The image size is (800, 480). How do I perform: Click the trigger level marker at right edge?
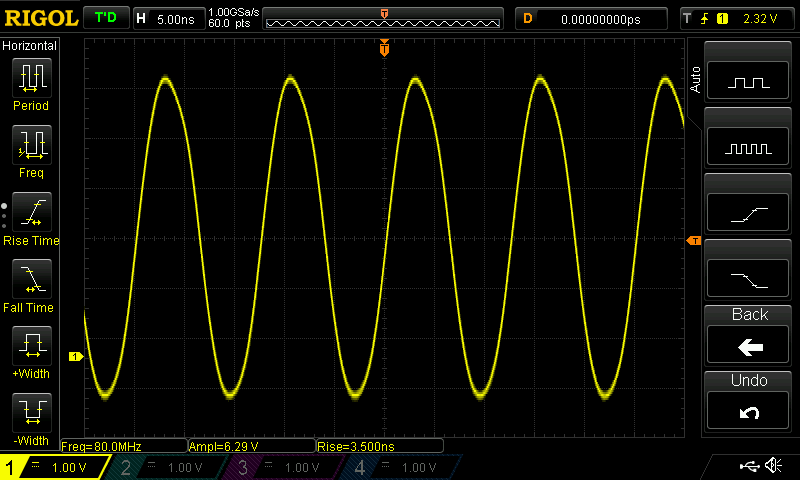tap(694, 240)
